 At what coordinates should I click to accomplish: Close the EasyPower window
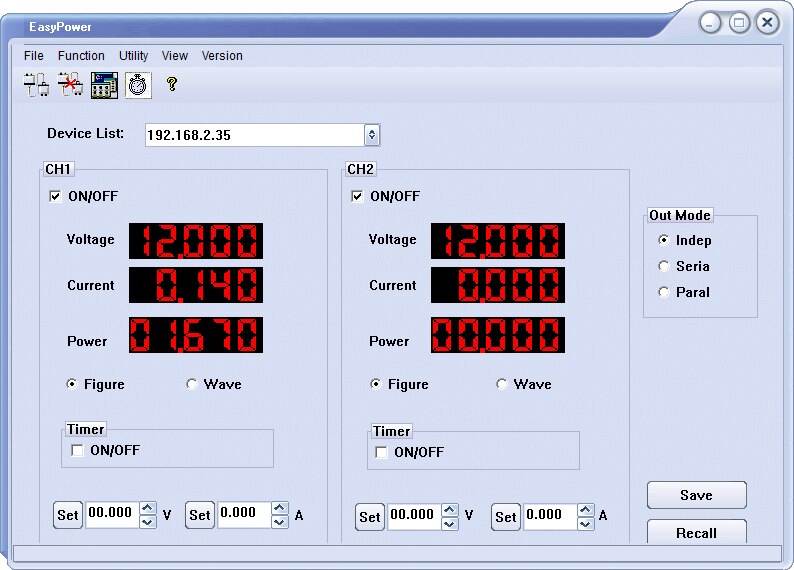[768, 23]
